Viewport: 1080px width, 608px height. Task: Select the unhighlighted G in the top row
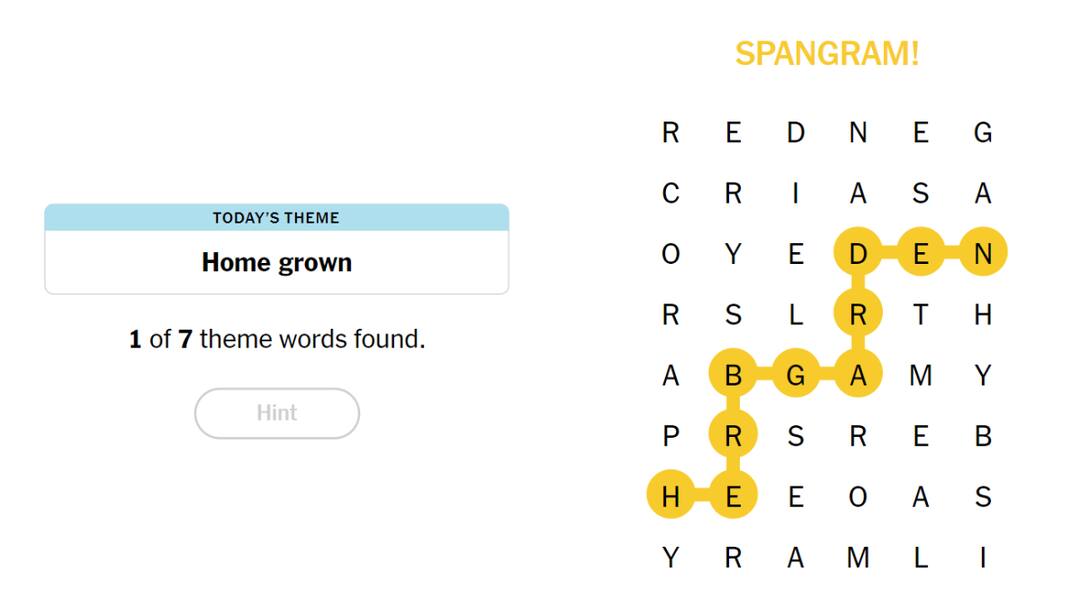[x=982, y=133]
